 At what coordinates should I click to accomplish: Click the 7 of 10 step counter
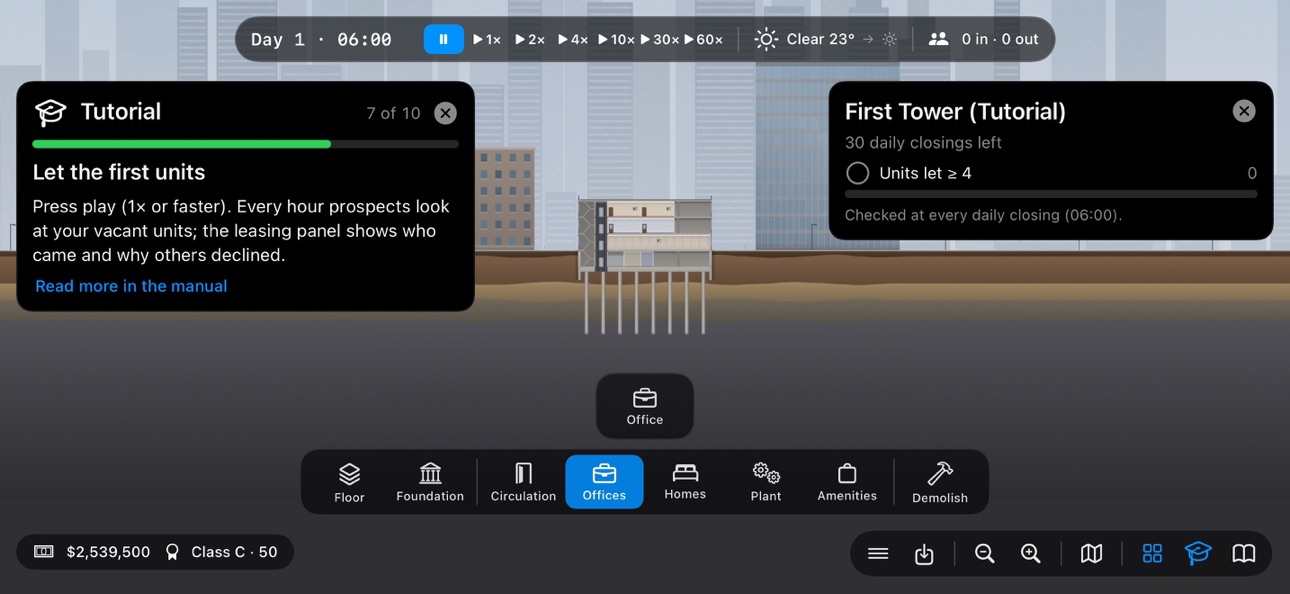click(393, 113)
